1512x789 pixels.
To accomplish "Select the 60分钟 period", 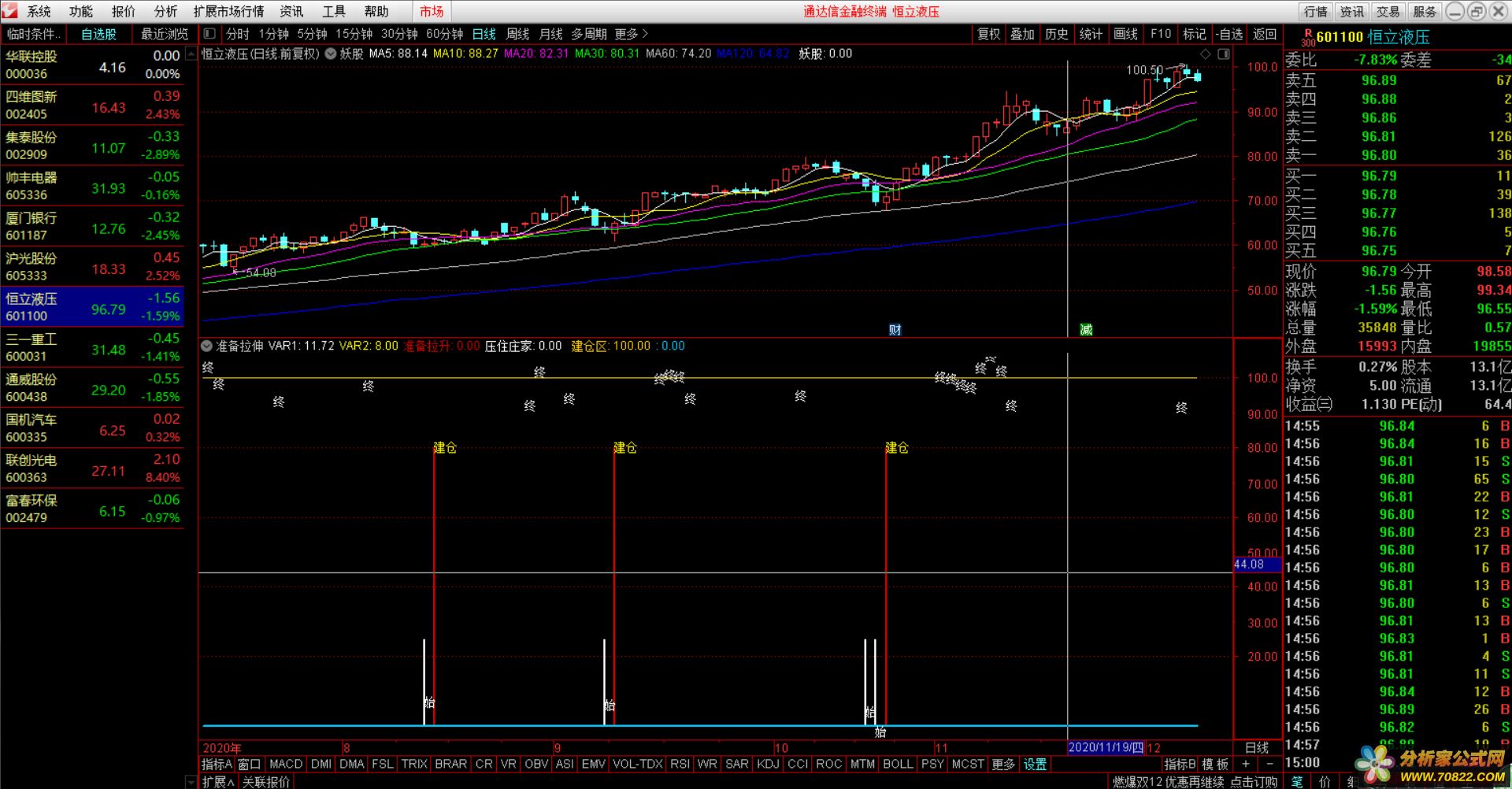I will pyautogui.click(x=445, y=34).
